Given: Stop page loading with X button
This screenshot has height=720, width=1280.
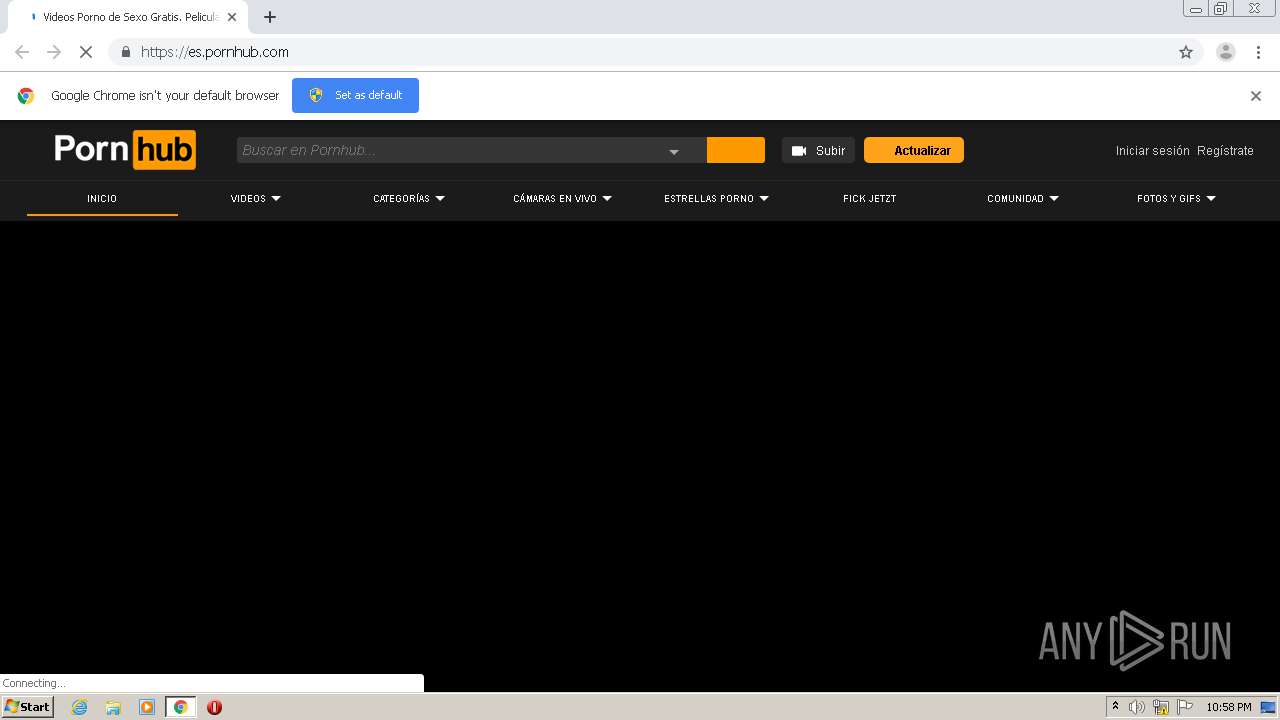Looking at the screenshot, I should point(86,52).
